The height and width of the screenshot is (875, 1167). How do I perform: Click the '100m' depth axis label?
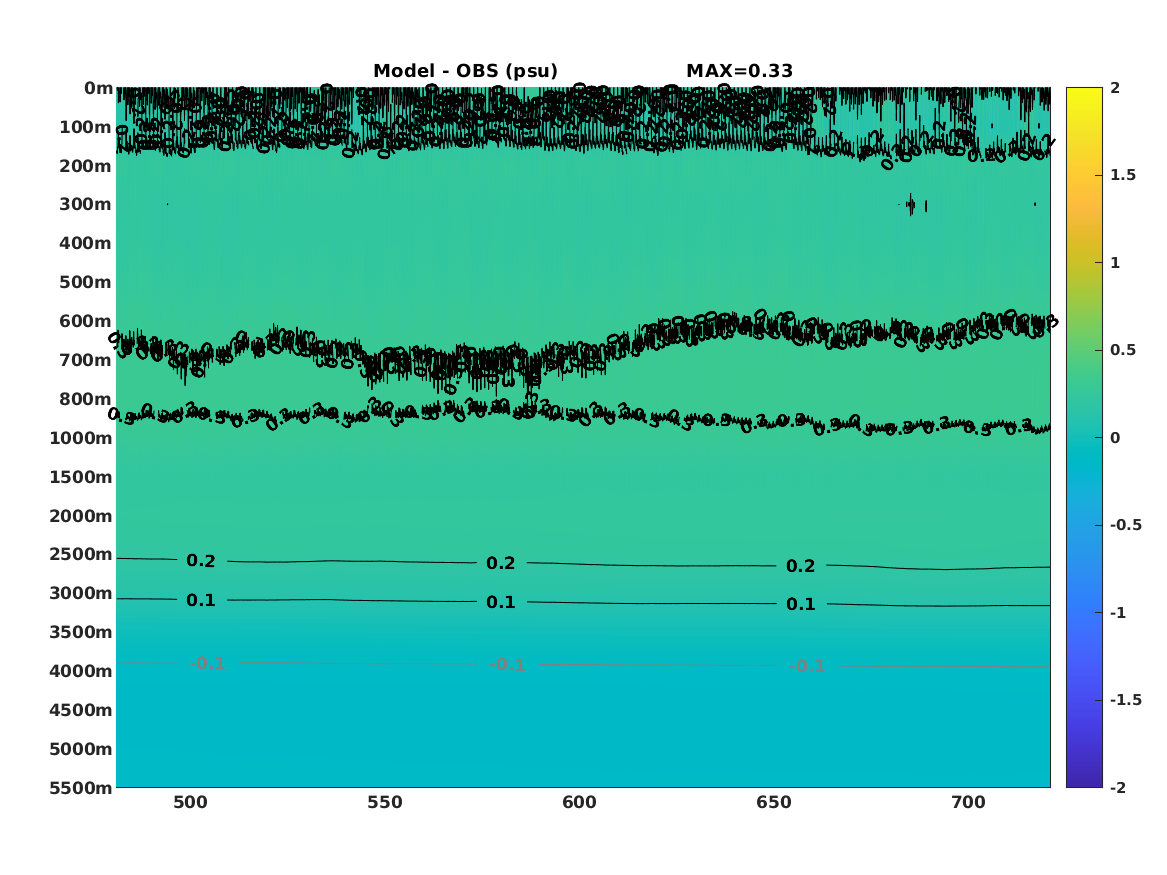click(x=86, y=127)
